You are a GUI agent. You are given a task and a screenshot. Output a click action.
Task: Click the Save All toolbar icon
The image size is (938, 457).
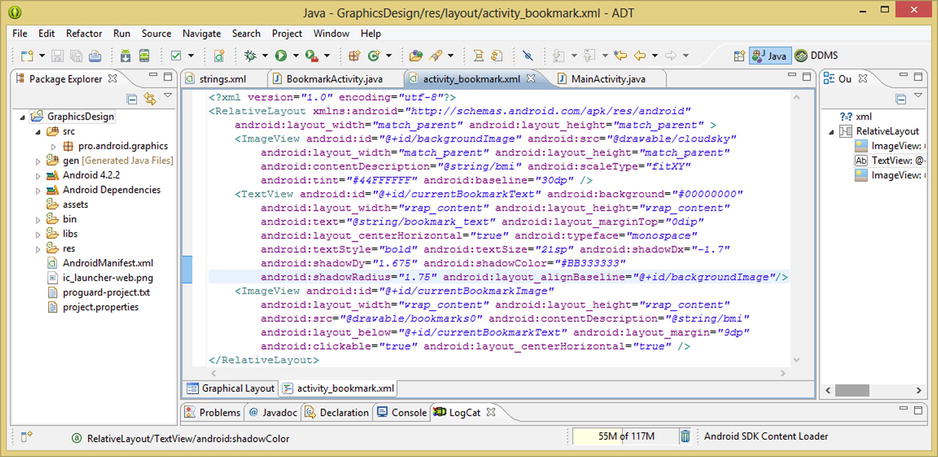point(76,56)
